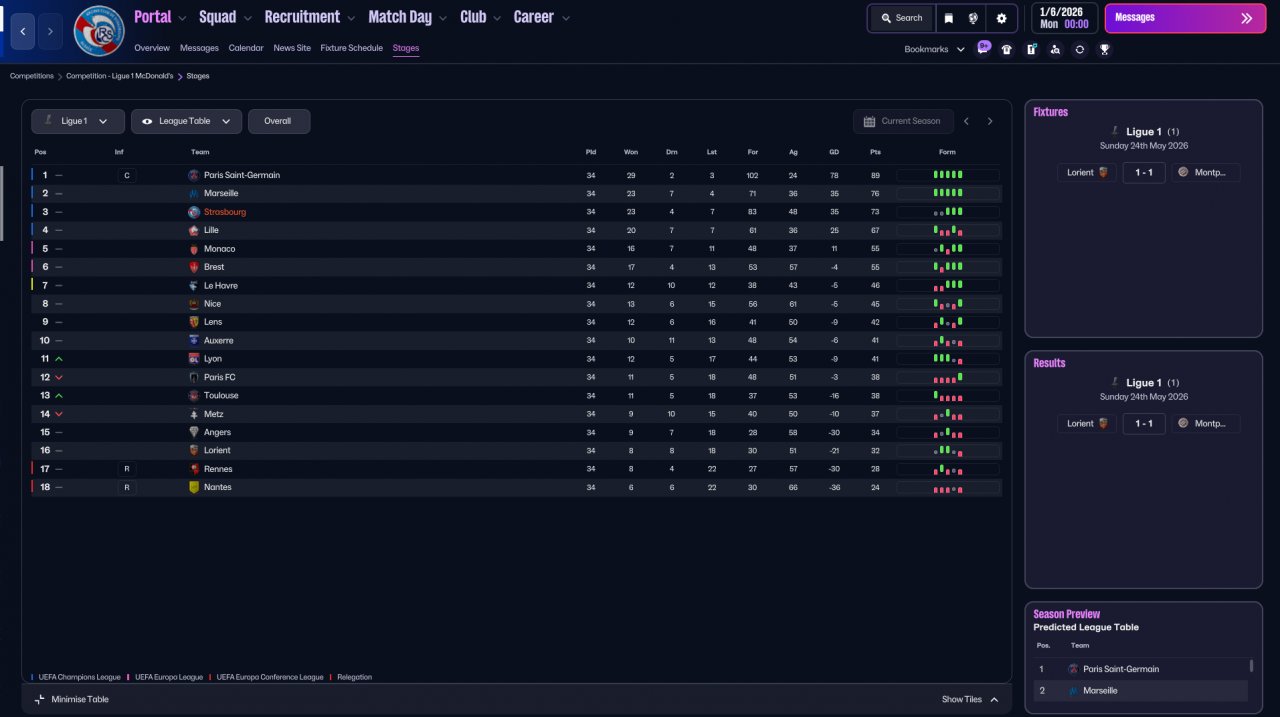Click the Strasbourg team name in table
Image resolution: width=1280 pixels, height=717 pixels.
coord(225,212)
